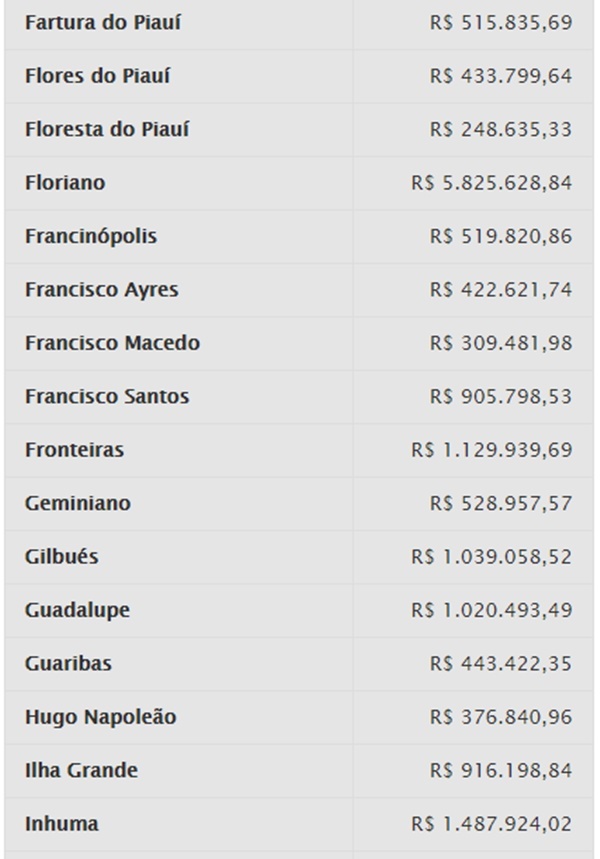Select Floresta do Piauí cell
Image resolution: width=600 pixels, height=859 pixels.
(107, 130)
